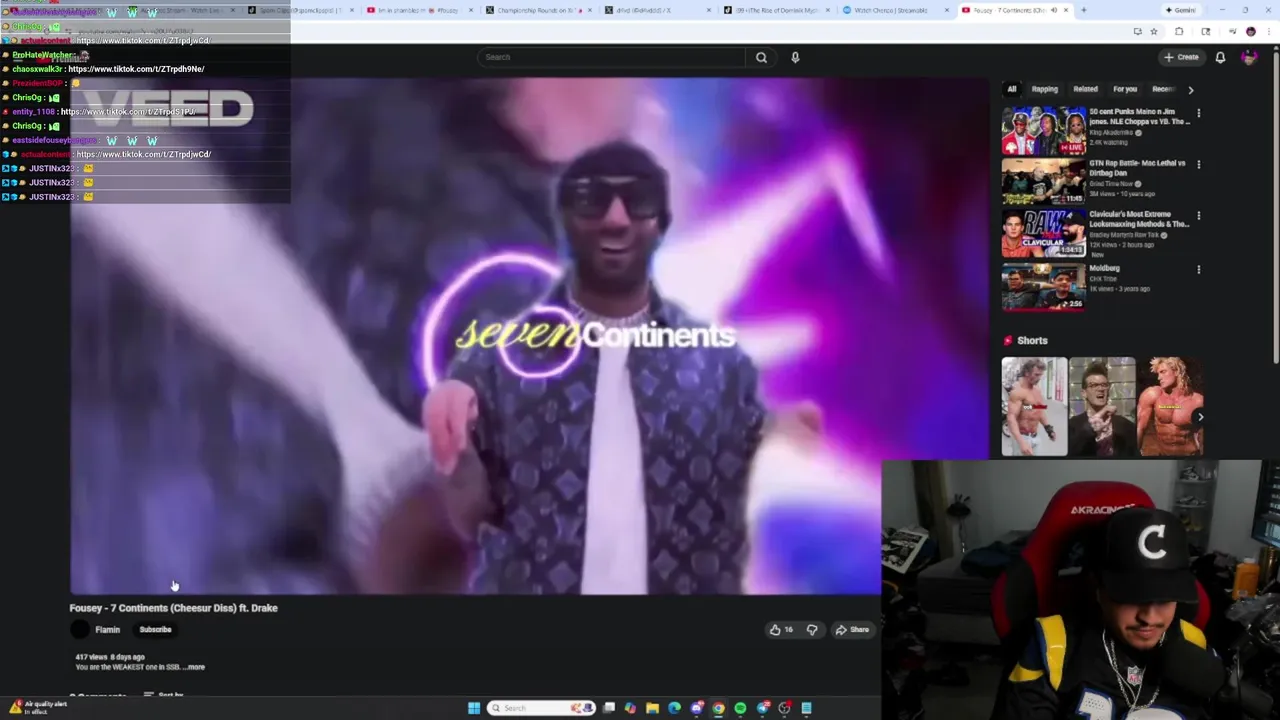Open Notepad from the taskbar
1280x720 pixels.
(x=806, y=708)
